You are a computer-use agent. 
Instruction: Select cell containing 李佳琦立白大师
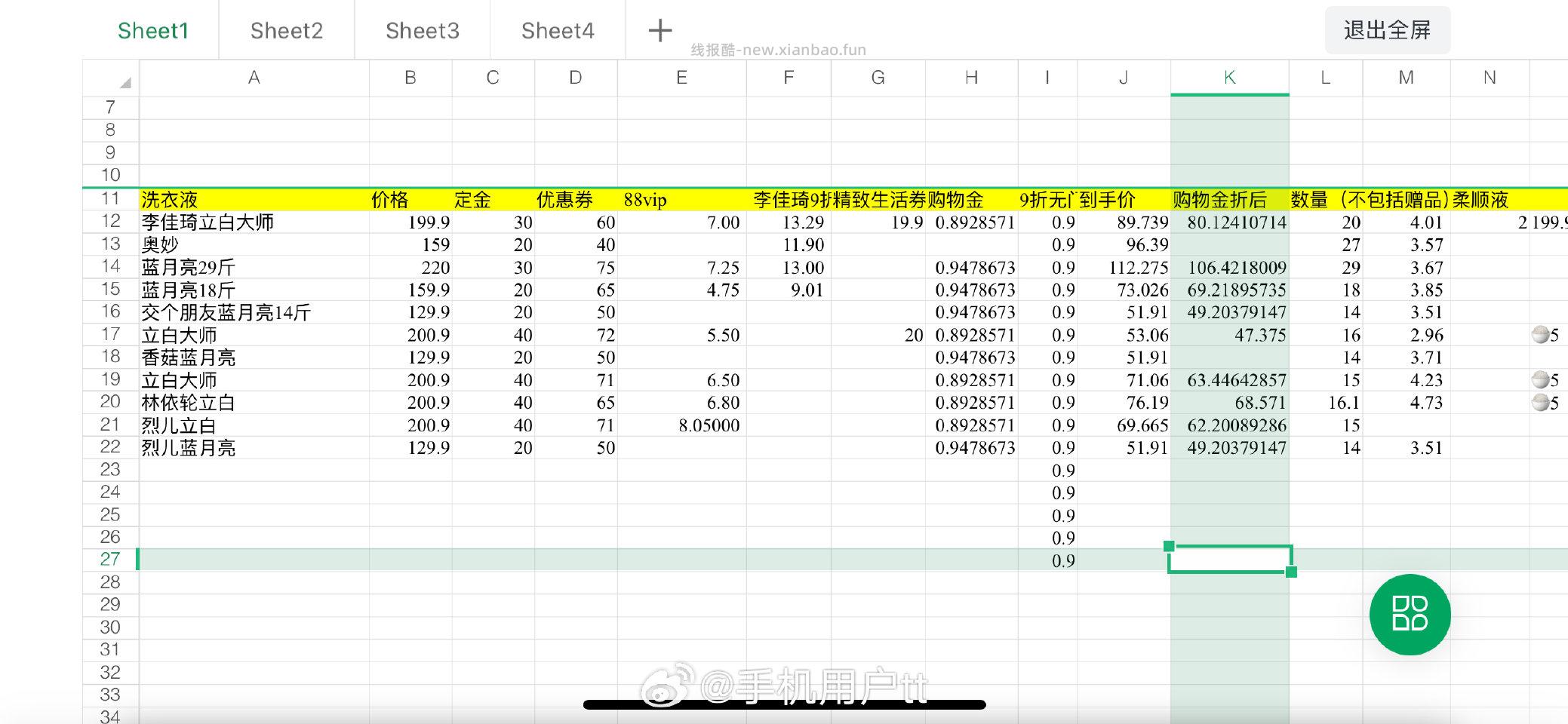pyautogui.click(x=254, y=222)
